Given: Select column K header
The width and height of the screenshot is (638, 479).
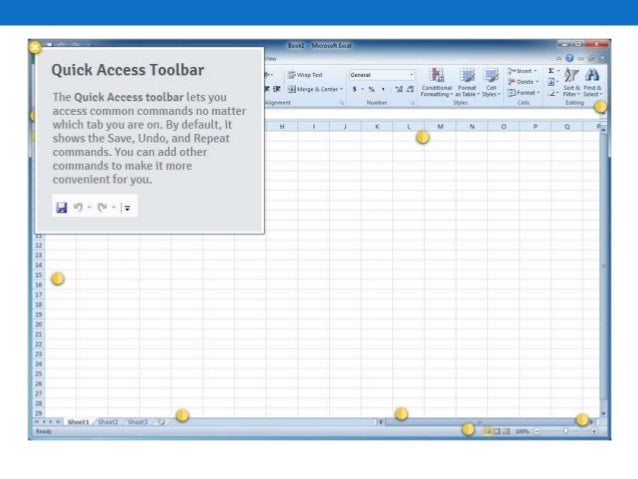Looking at the screenshot, I should pyautogui.click(x=377, y=127).
